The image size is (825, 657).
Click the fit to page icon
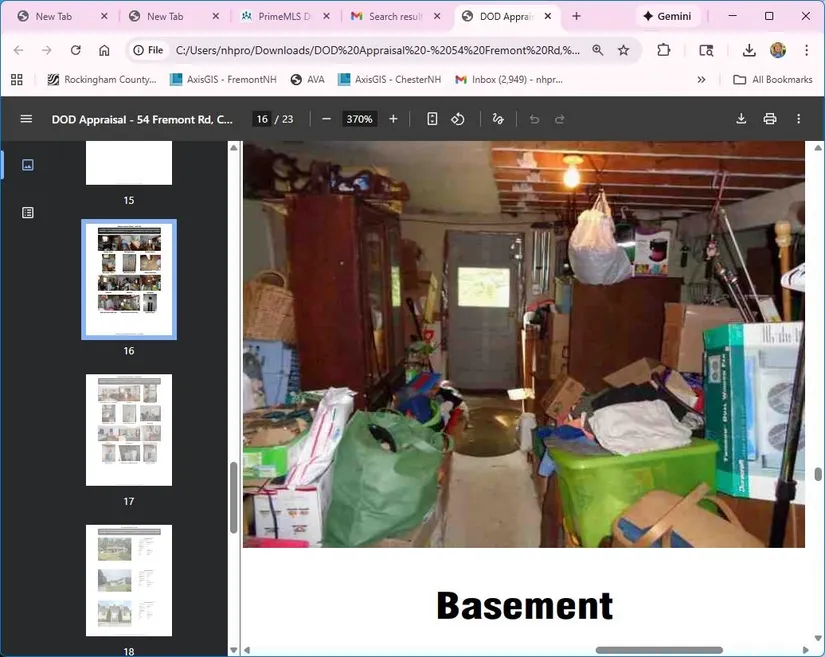pos(432,119)
